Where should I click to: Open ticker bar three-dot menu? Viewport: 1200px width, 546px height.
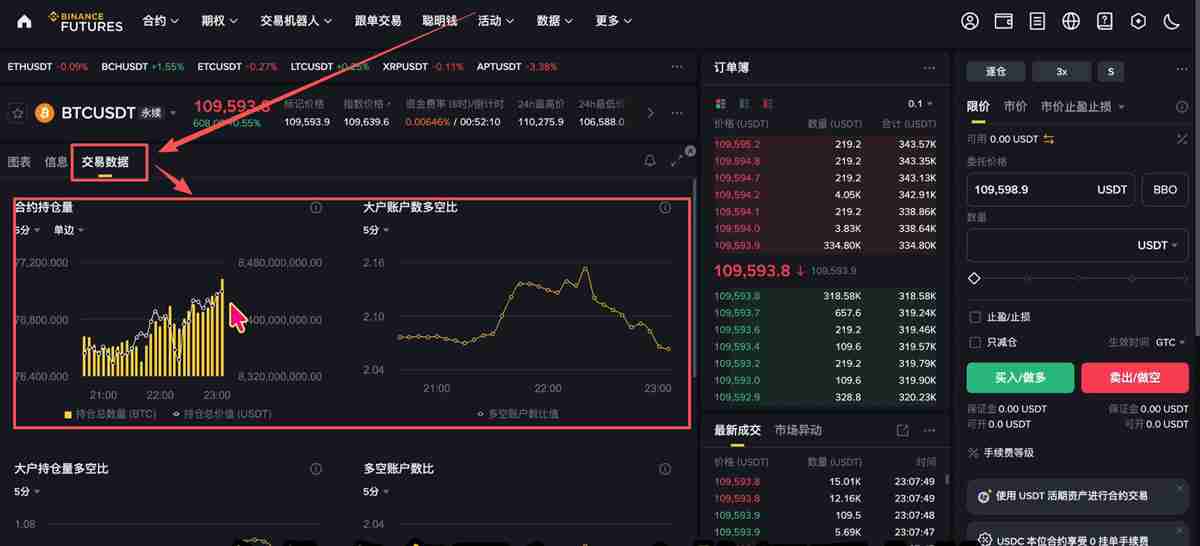pyautogui.click(x=677, y=67)
